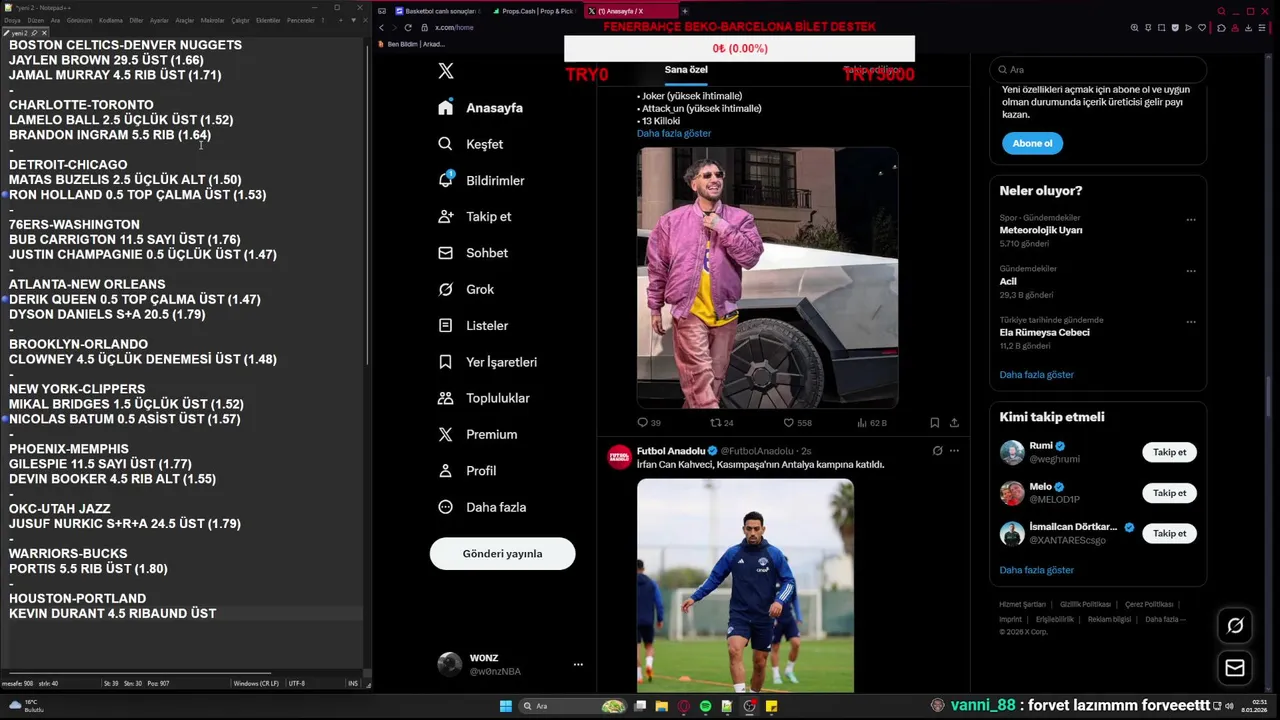Click the X logo above Anasayfa
1280x720 pixels.
[446, 71]
